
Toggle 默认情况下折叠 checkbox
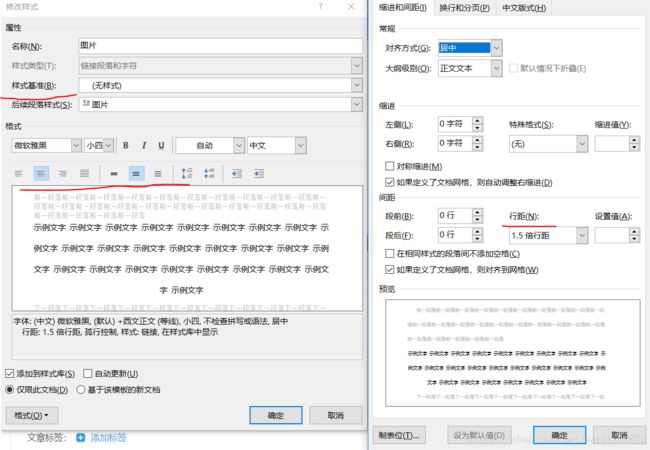(513, 68)
